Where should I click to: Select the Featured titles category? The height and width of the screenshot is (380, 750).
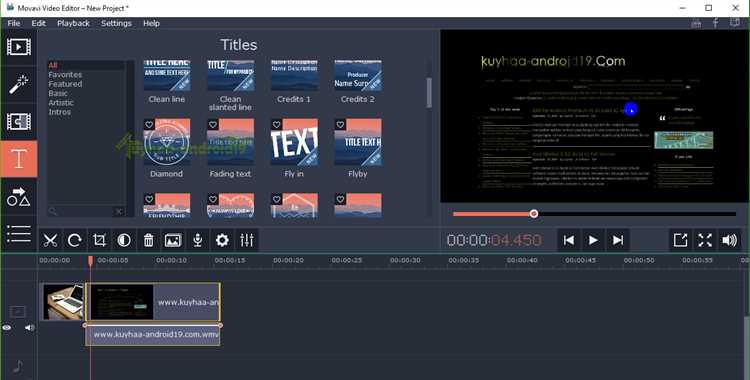pos(65,84)
